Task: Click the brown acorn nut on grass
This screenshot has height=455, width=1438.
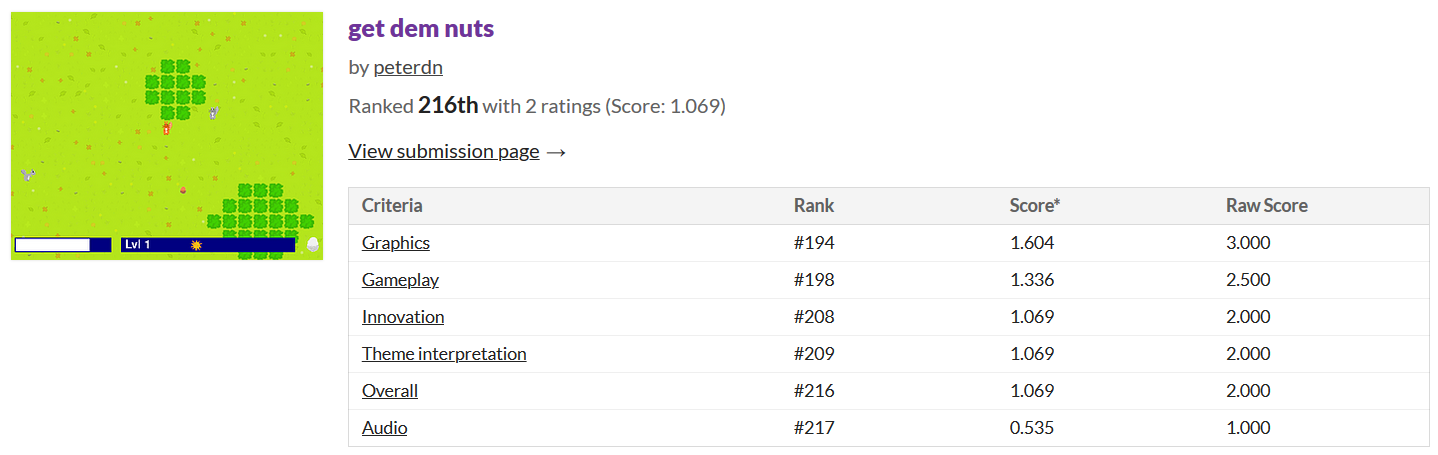Action: [183, 190]
